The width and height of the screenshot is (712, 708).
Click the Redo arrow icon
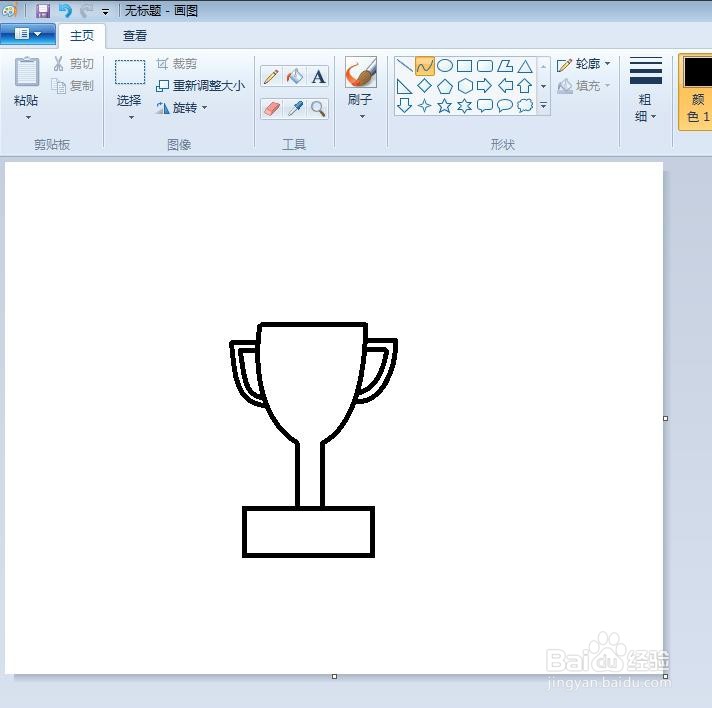[86, 10]
